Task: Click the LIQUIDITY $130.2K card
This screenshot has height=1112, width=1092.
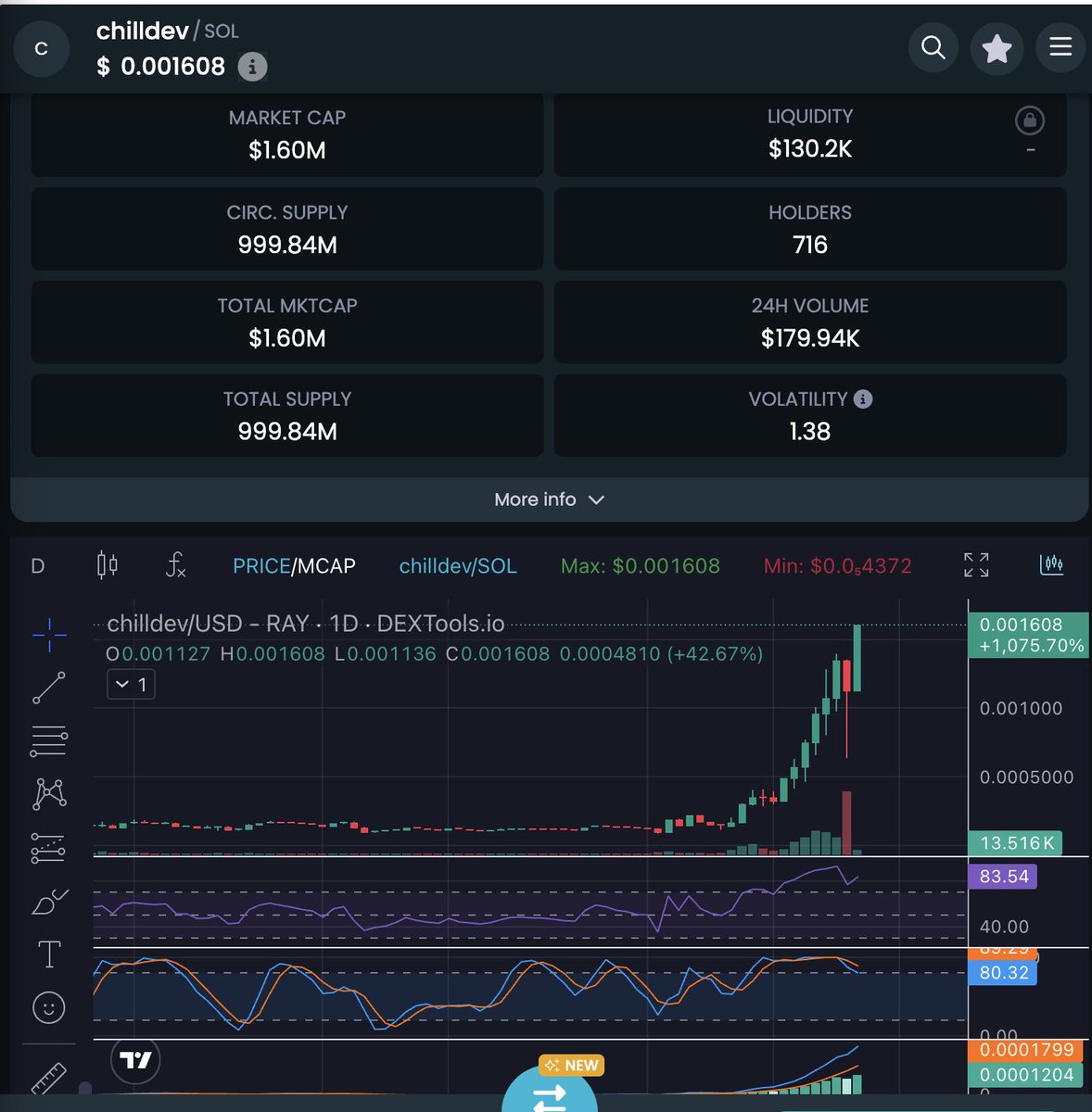Action: [810, 134]
